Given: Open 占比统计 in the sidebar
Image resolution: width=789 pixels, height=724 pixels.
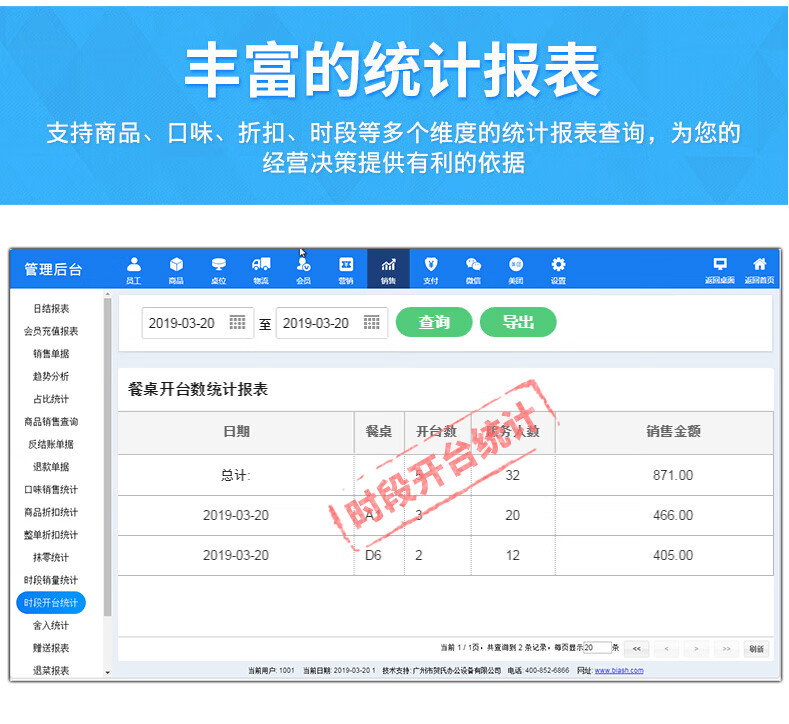Looking at the screenshot, I should coord(51,399).
